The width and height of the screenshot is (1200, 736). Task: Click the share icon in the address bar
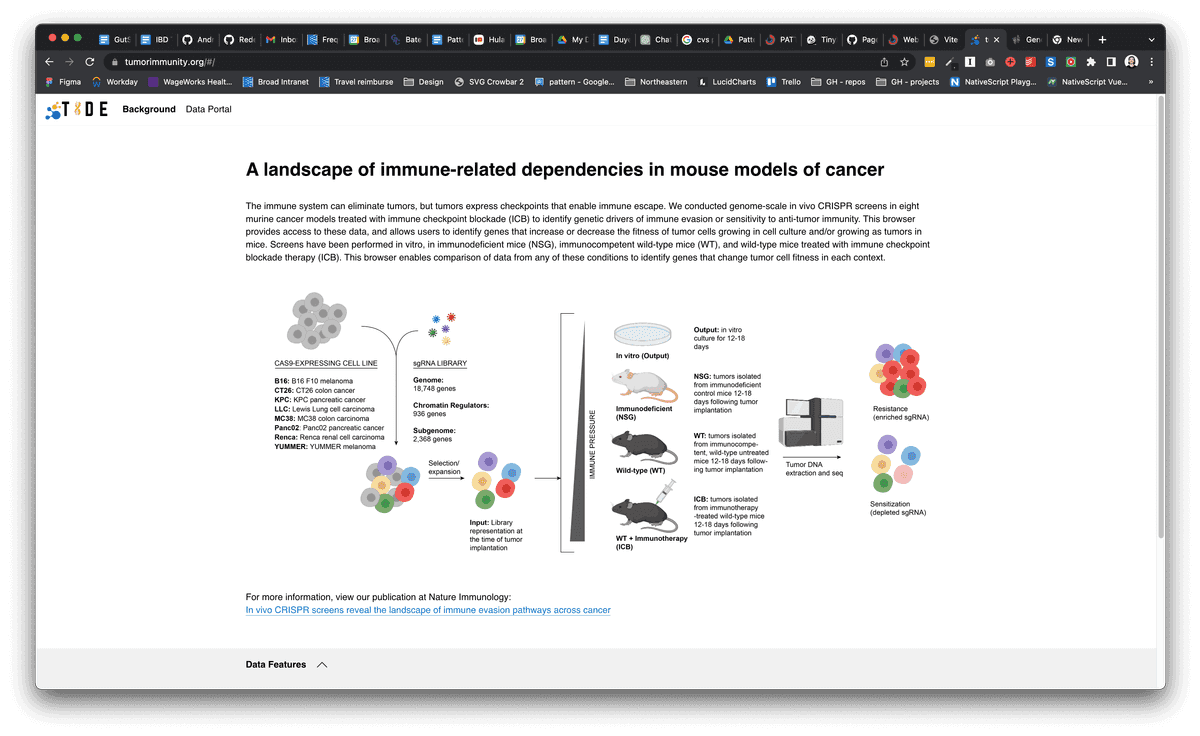884,61
